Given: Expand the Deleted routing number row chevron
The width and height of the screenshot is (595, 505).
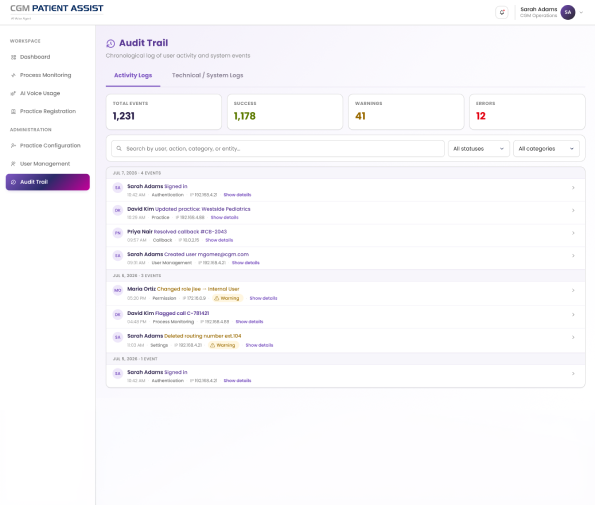Looking at the screenshot, I should point(573,337).
